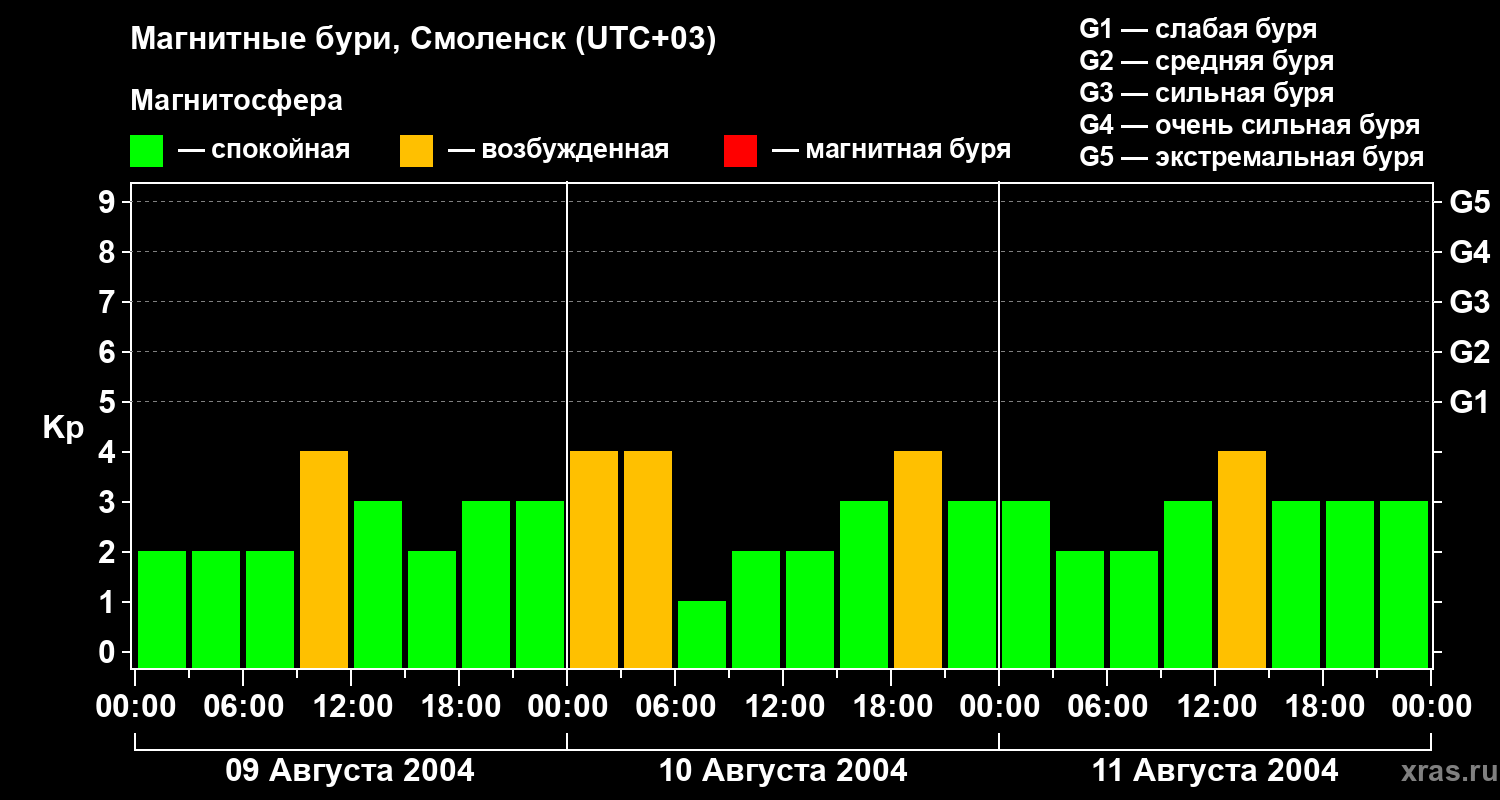1500x800 pixels.
Task: Click the last green bar at 21:00–00:00 on 11 Августа
Action: pyautogui.click(x=1404, y=584)
